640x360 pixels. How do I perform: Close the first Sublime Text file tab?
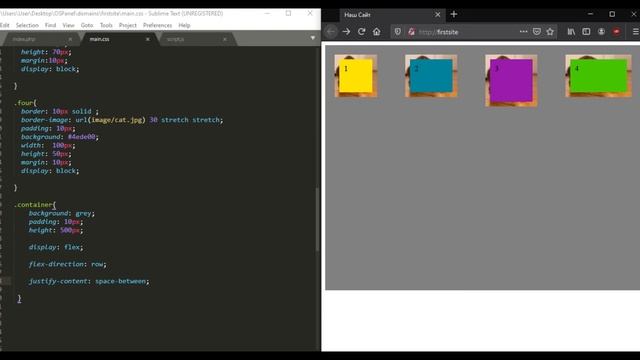[x=70, y=39]
